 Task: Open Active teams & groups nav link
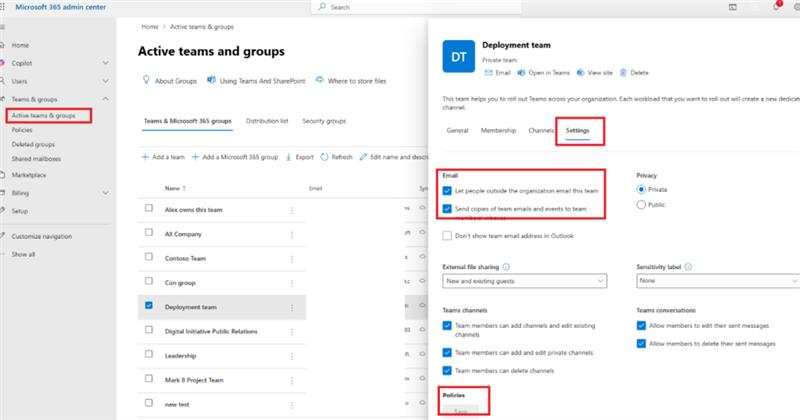tap(43, 116)
